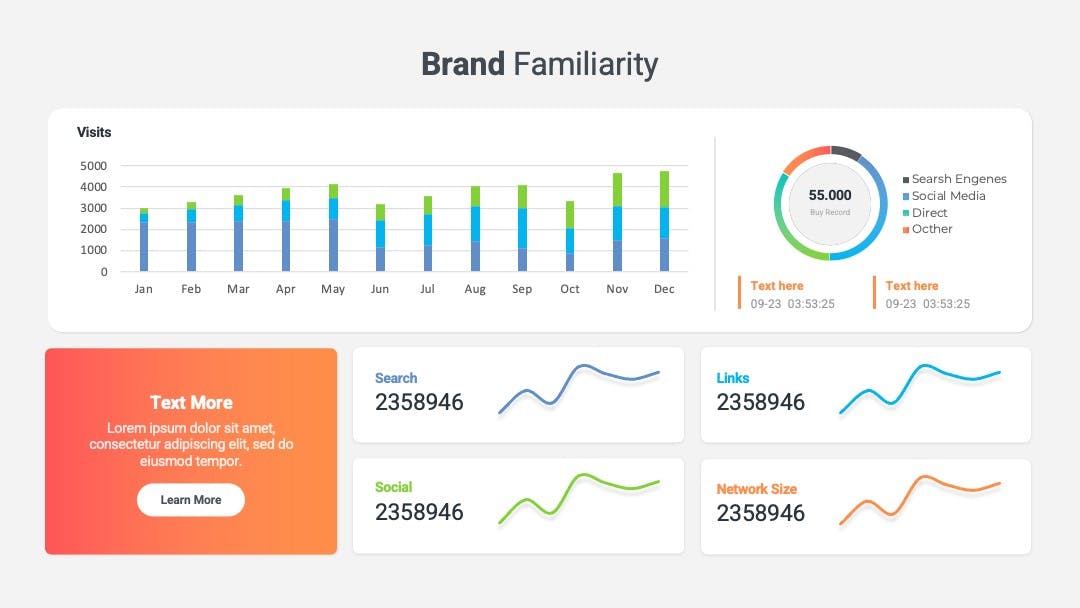Select the Search Engines legend color swatch
This screenshot has width=1080, height=608.
(906, 180)
